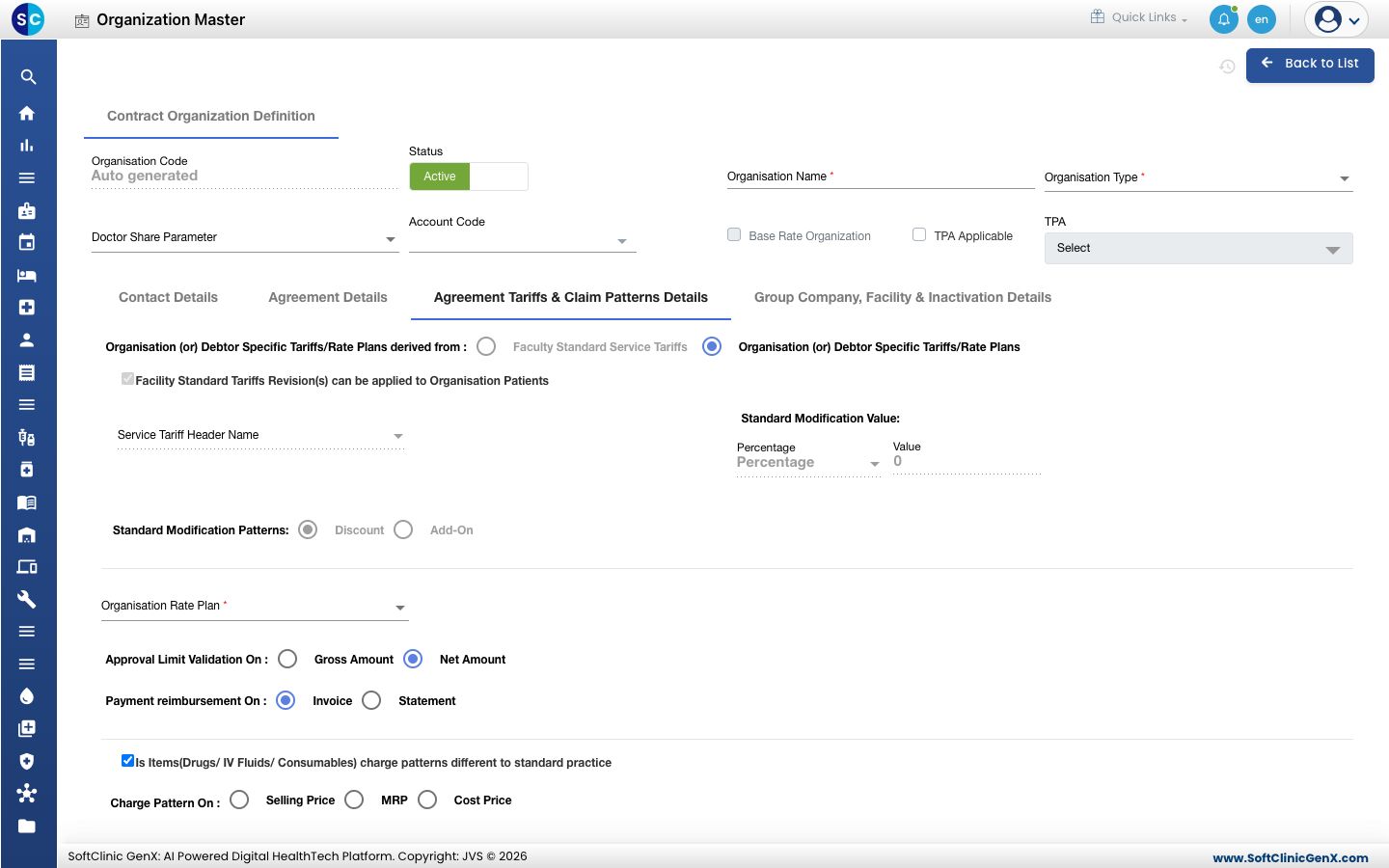
Task: Open the Percentage dropdown under Standard Modification Value
Action: (808, 463)
